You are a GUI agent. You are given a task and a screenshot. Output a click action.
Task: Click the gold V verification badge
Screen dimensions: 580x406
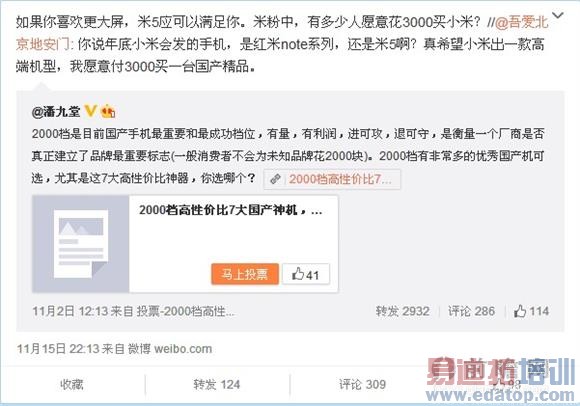coord(91,111)
